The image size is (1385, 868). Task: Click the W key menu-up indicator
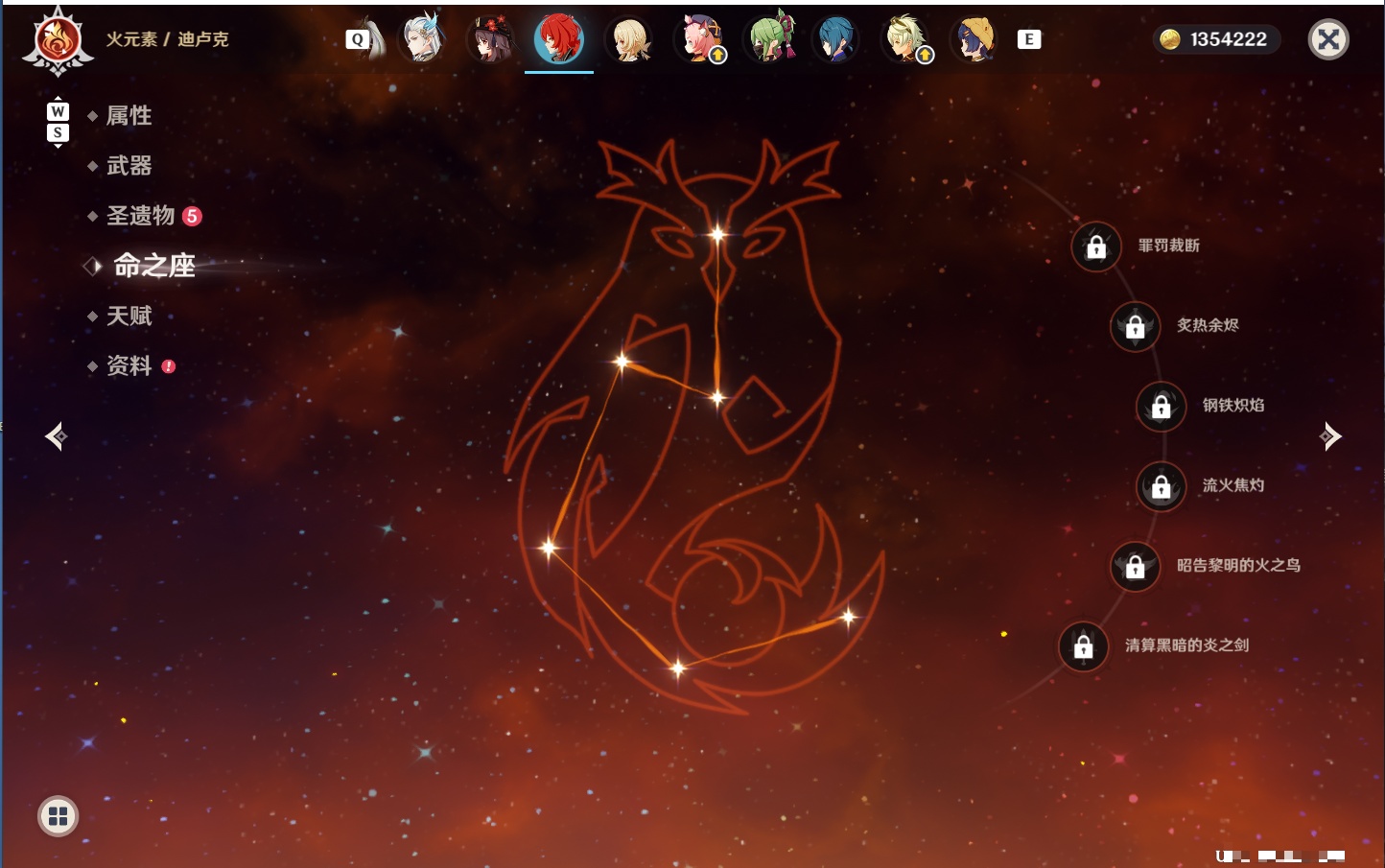[x=58, y=111]
